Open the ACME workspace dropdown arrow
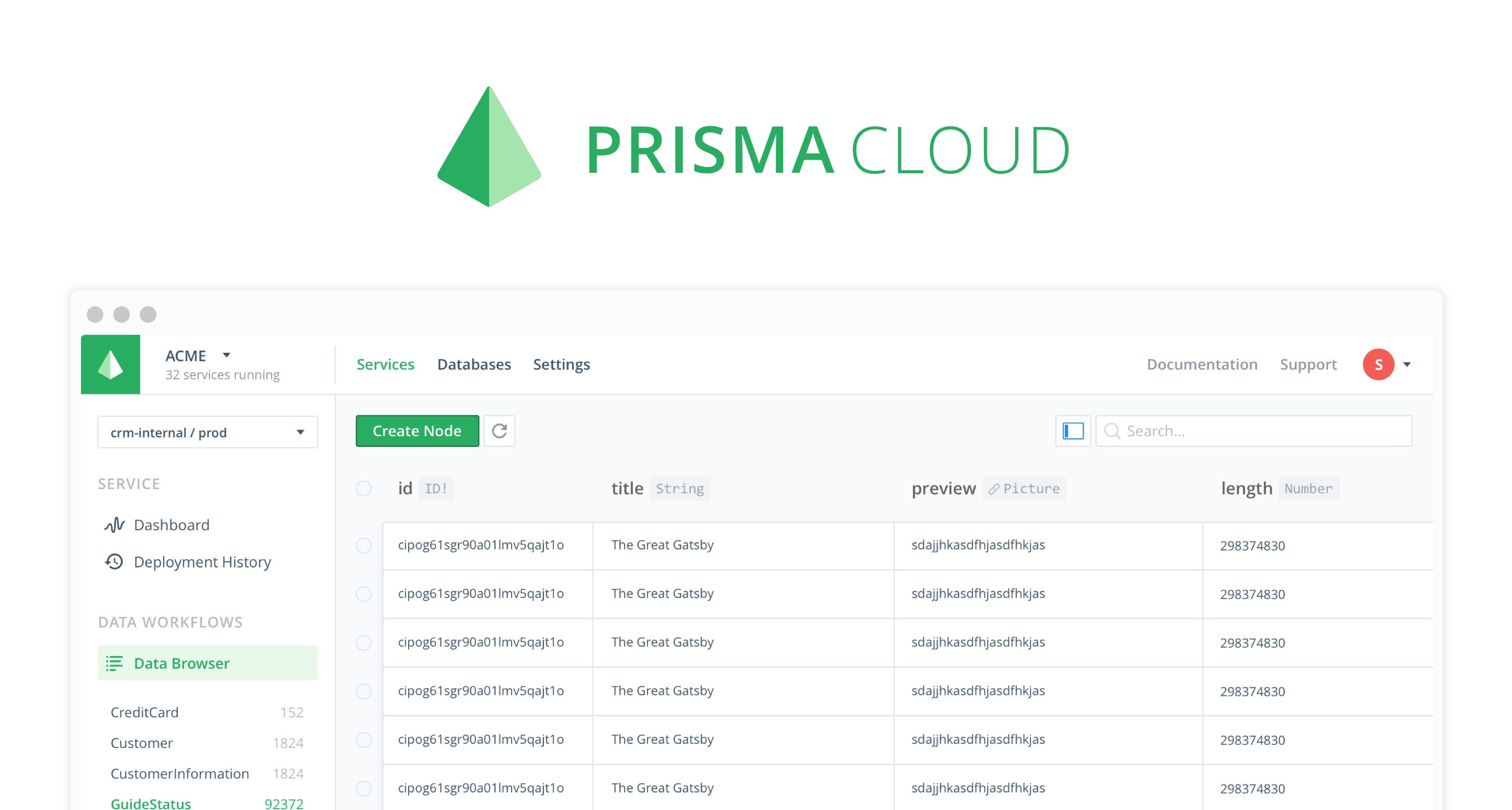Screen dimensions: 1512x810 [226, 355]
